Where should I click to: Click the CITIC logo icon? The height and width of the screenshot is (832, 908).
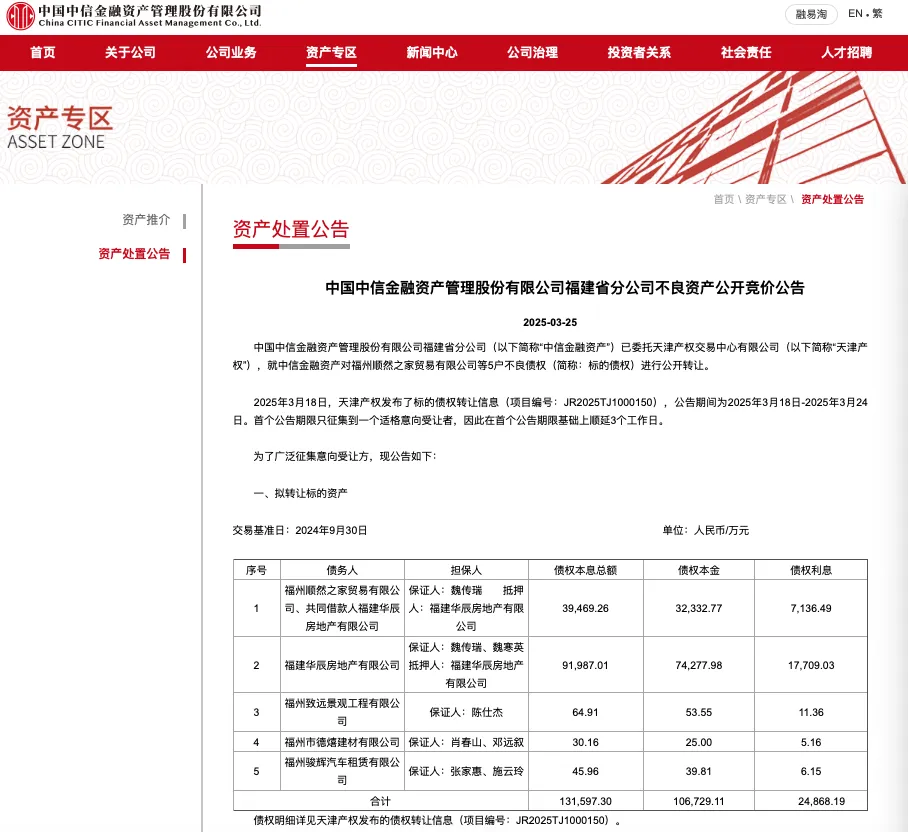tap(20, 16)
